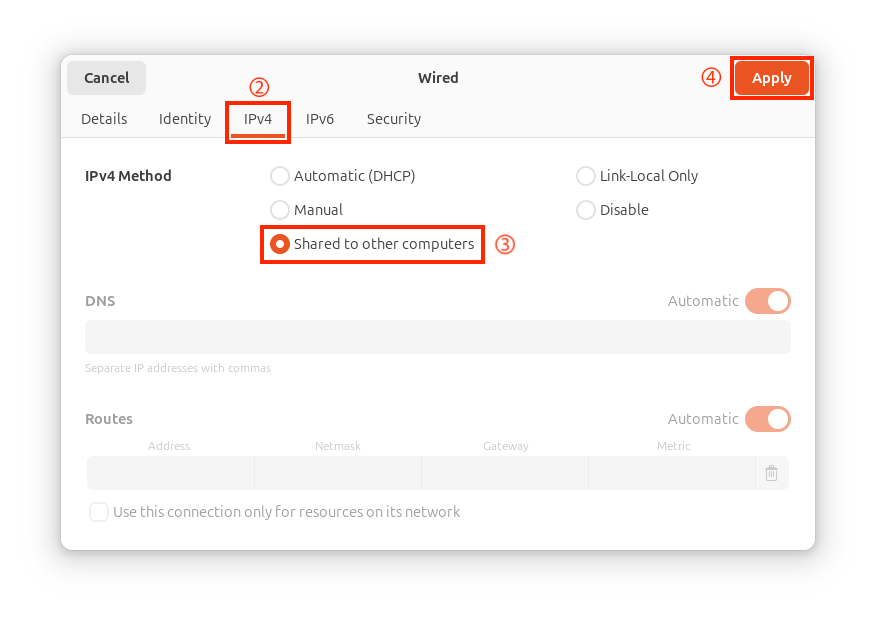Focus the DNS addresses field

pos(438,337)
